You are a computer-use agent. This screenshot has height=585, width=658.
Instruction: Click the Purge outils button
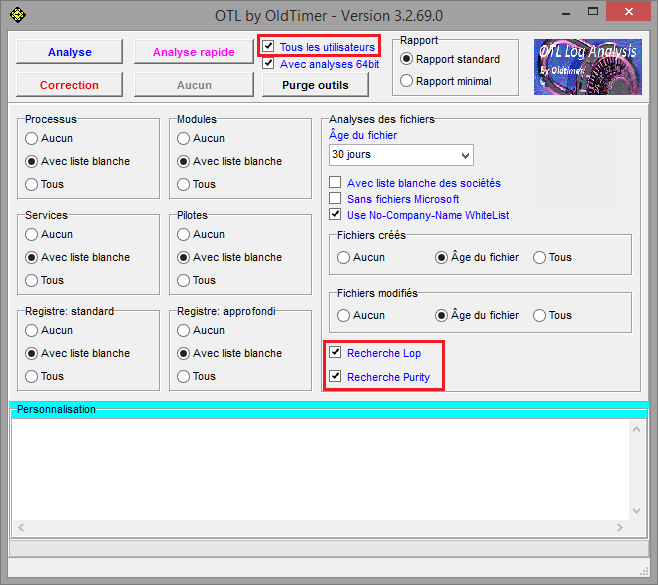315,85
